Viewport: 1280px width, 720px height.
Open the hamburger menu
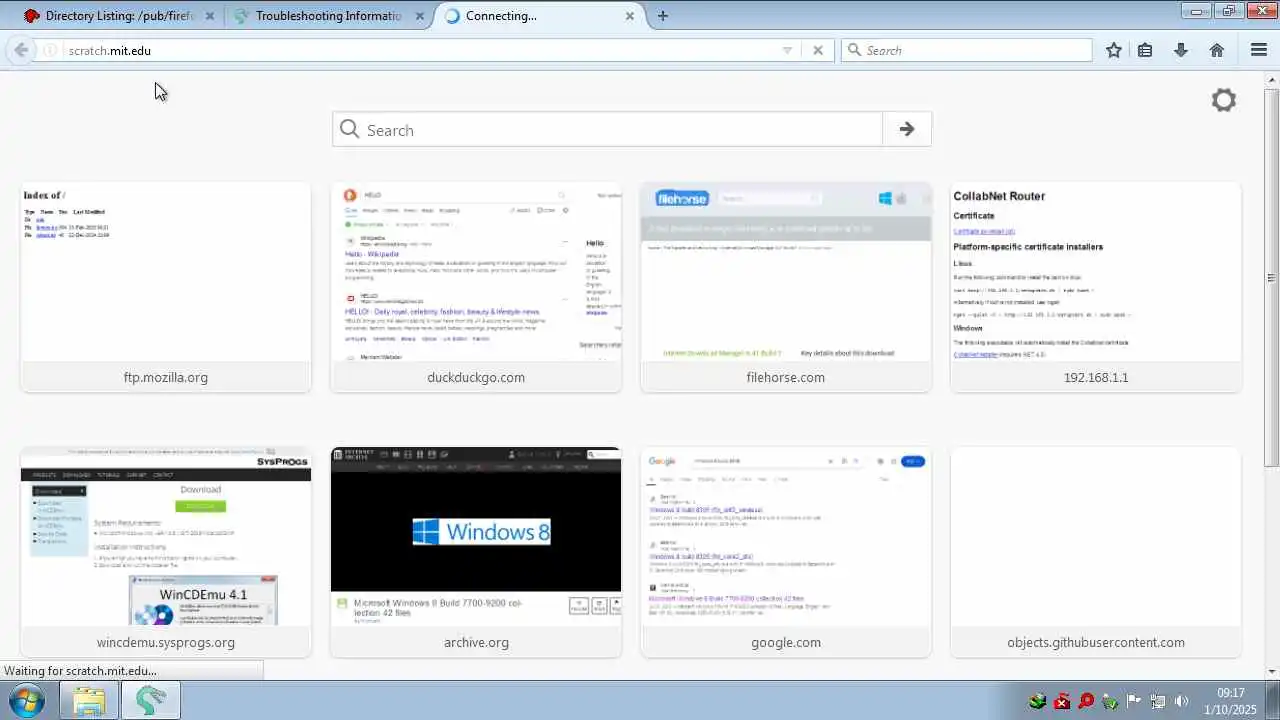point(1259,50)
